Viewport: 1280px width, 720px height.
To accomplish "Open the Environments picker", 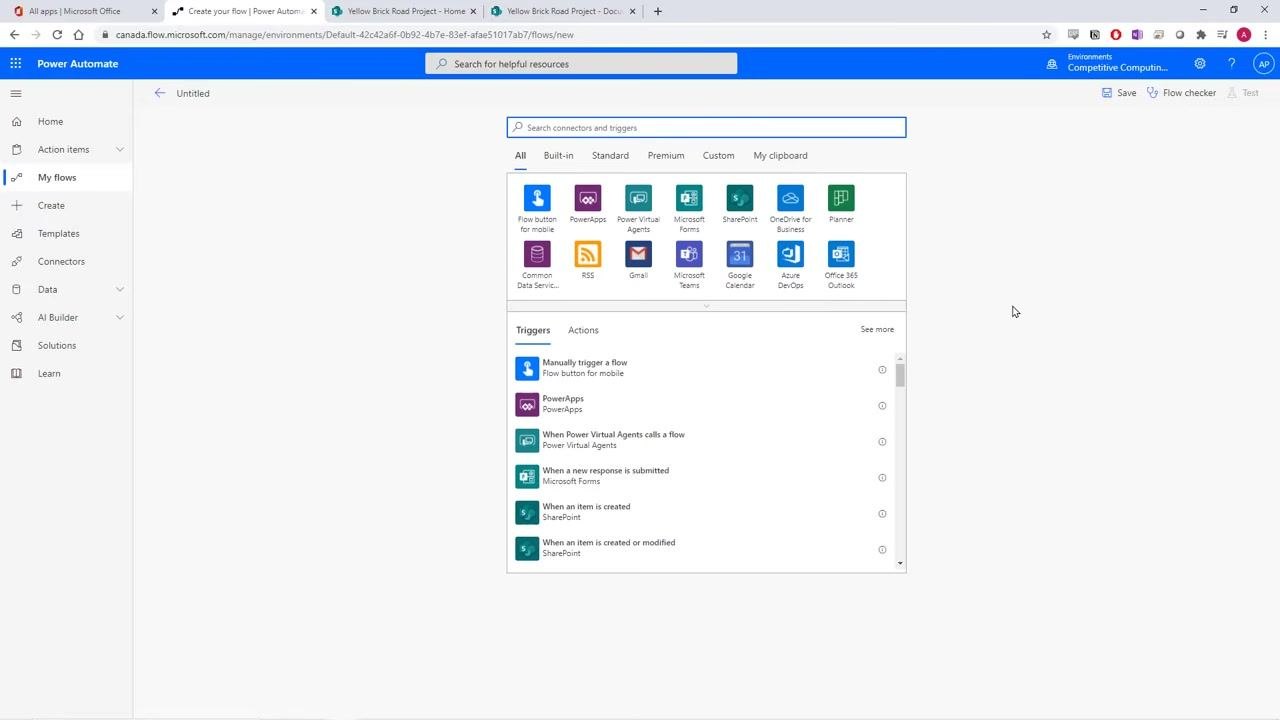I will click(1108, 63).
